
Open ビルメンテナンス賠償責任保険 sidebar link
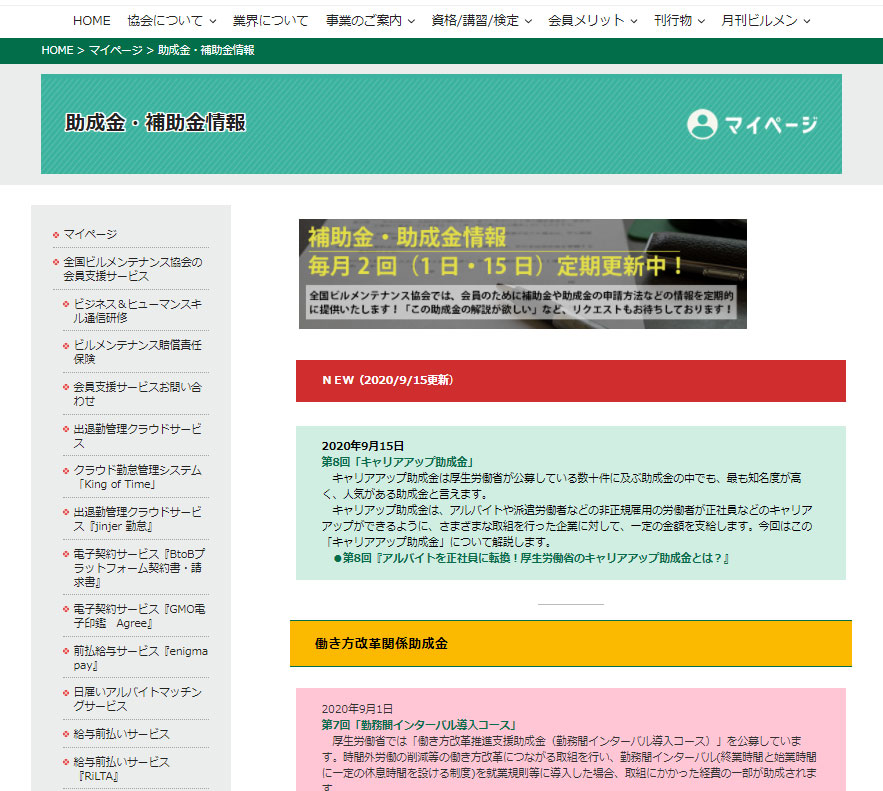pos(137,351)
